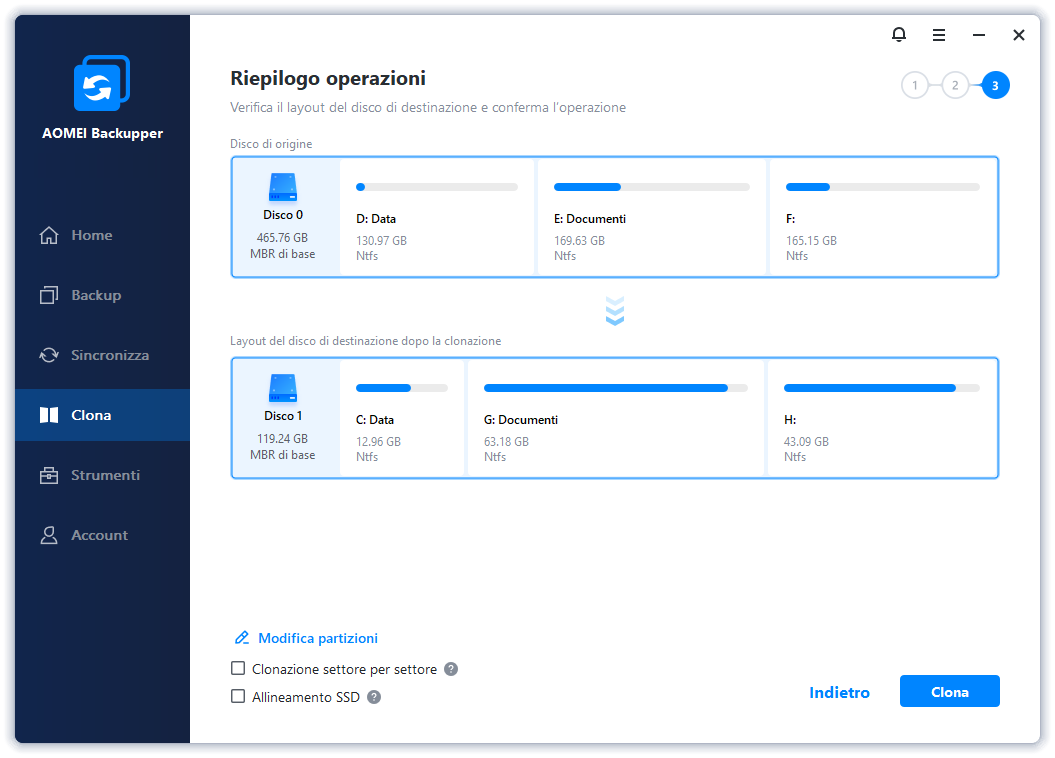The image size is (1055, 758).
Task: Click the '119.24 GB' disk size text
Action: pos(283,439)
